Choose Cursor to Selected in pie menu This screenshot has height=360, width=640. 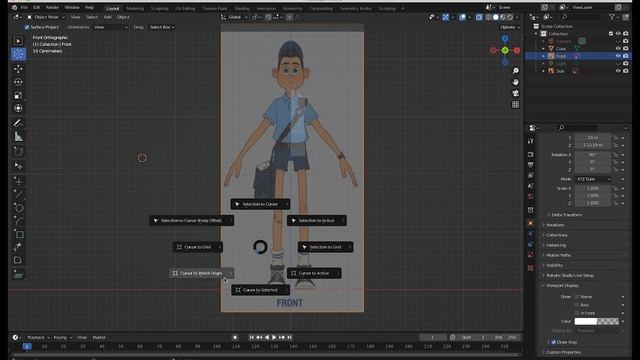click(x=260, y=290)
